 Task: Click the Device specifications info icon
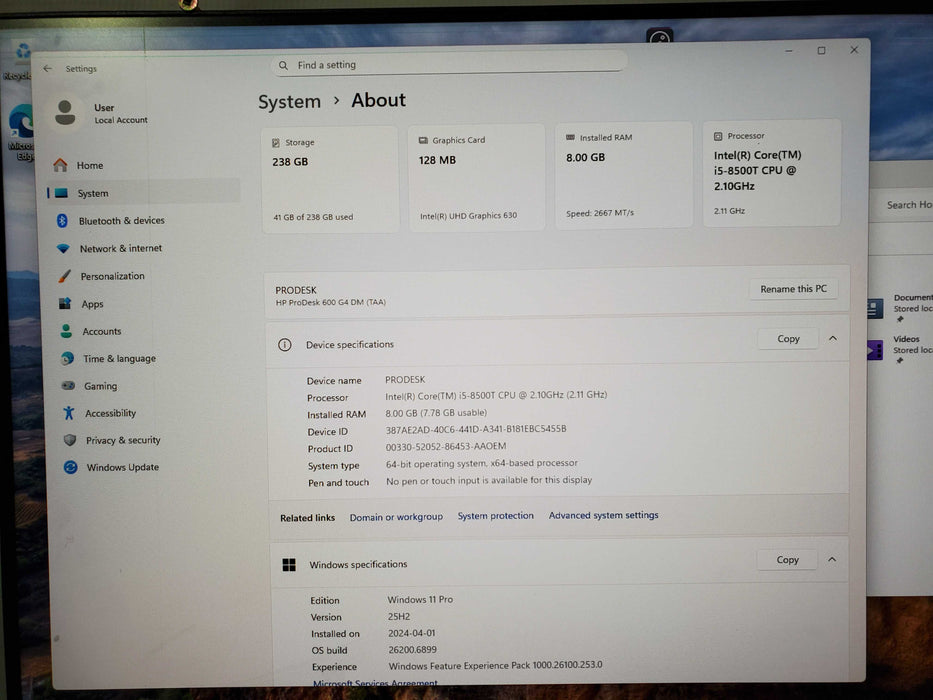285,345
